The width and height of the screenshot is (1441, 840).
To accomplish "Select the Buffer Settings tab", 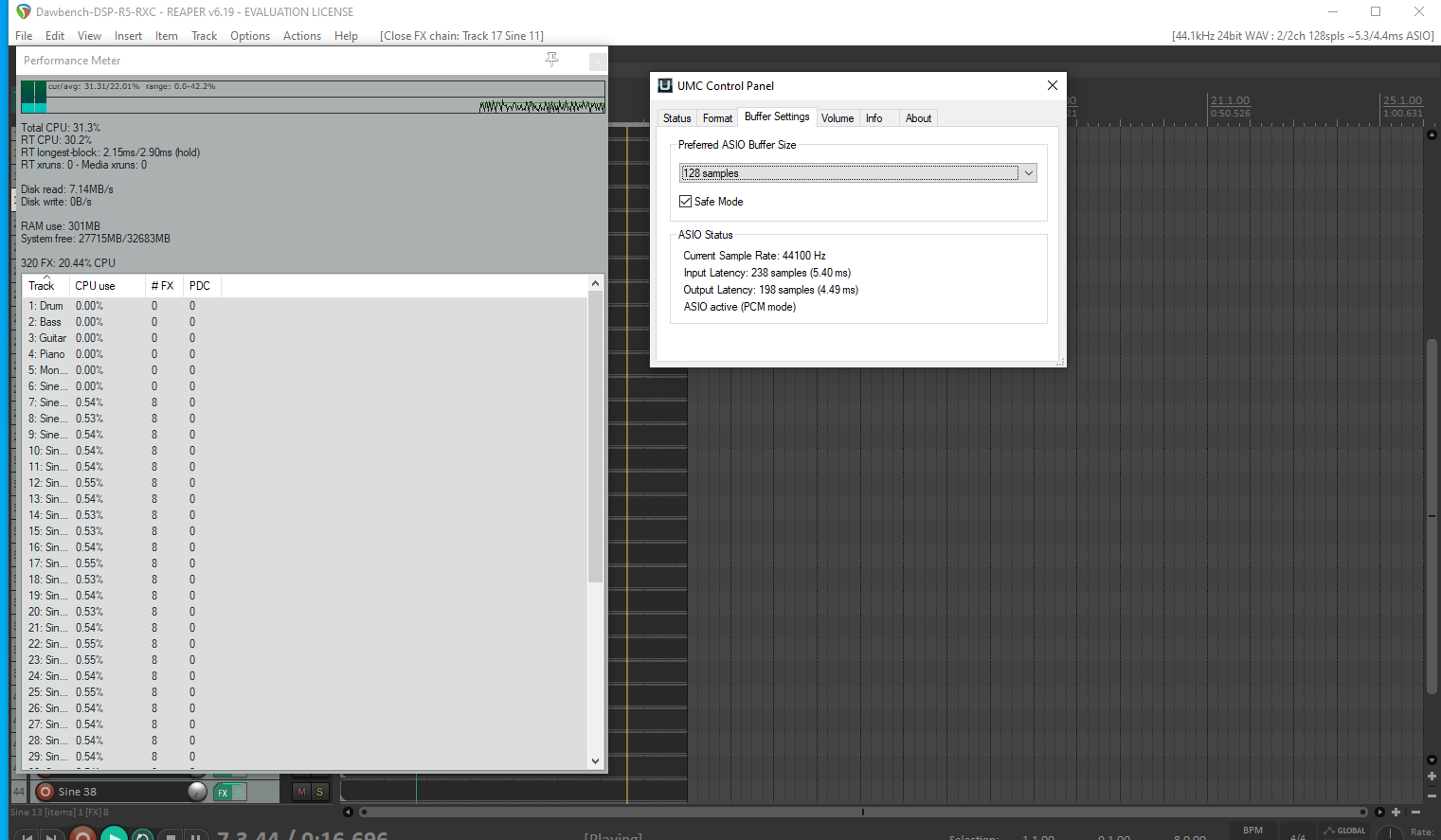I will click(777, 116).
